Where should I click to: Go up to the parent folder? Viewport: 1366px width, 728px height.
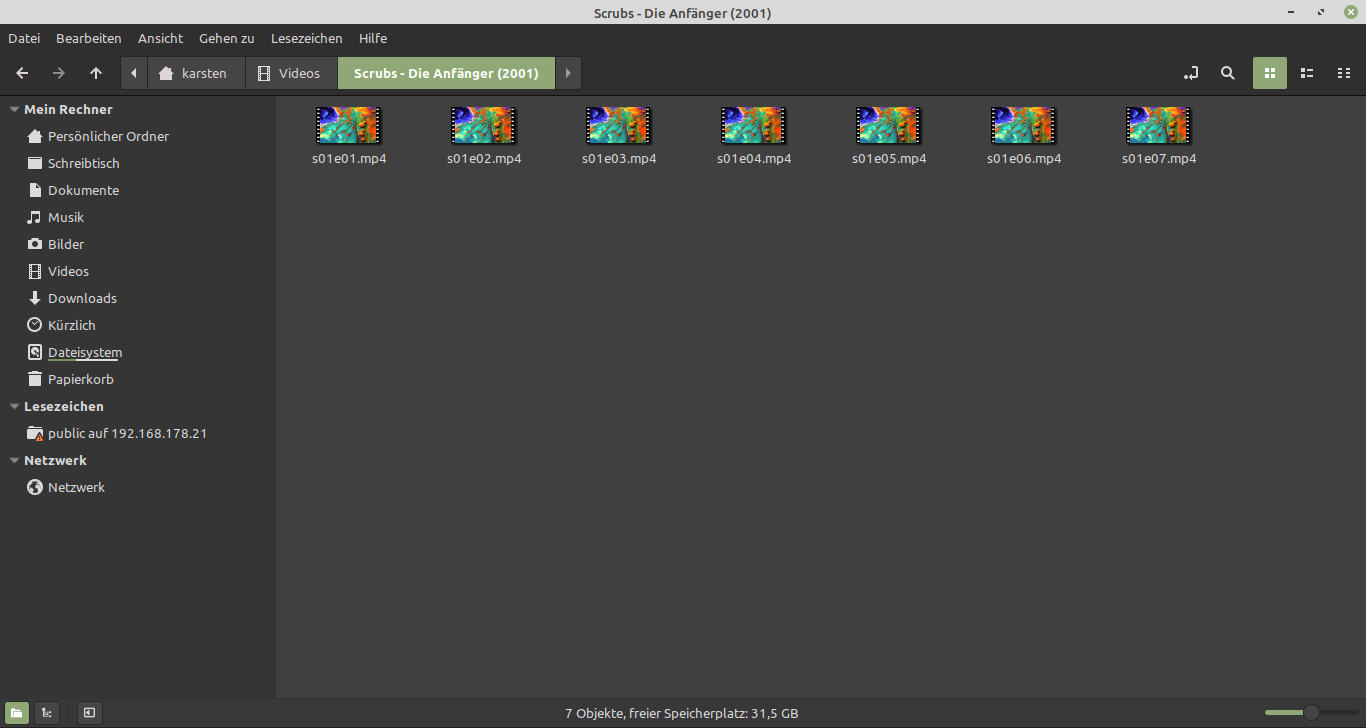pyautogui.click(x=96, y=73)
